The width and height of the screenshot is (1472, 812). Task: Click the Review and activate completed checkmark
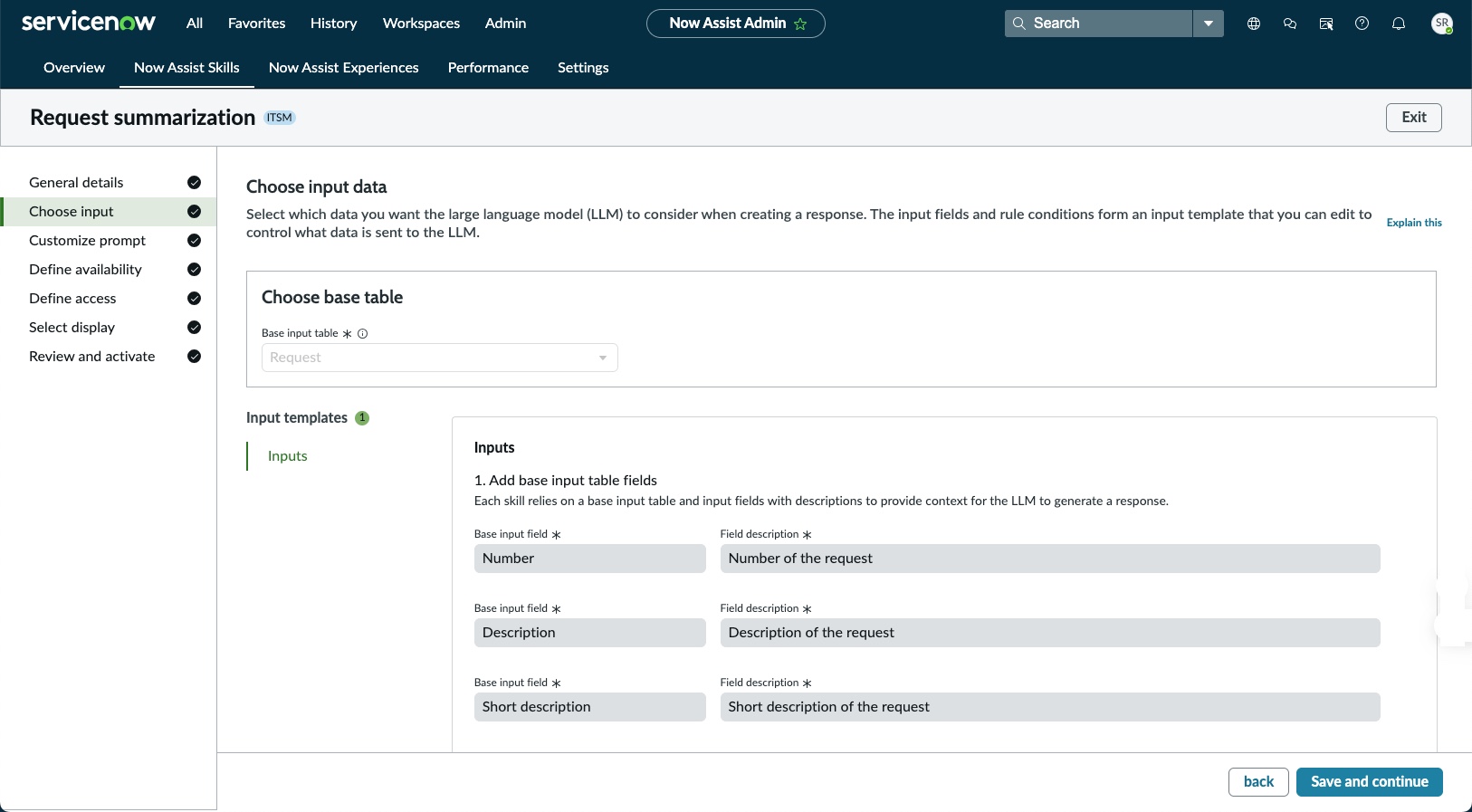(194, 357)
